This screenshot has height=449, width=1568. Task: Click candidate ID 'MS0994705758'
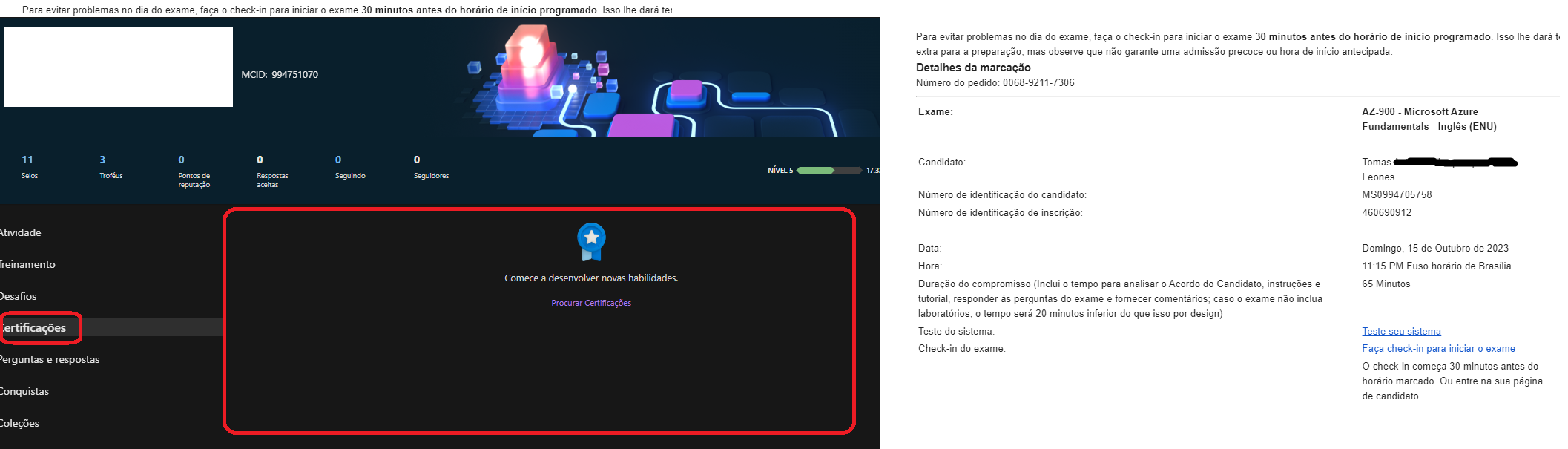tap(1397, 194)
